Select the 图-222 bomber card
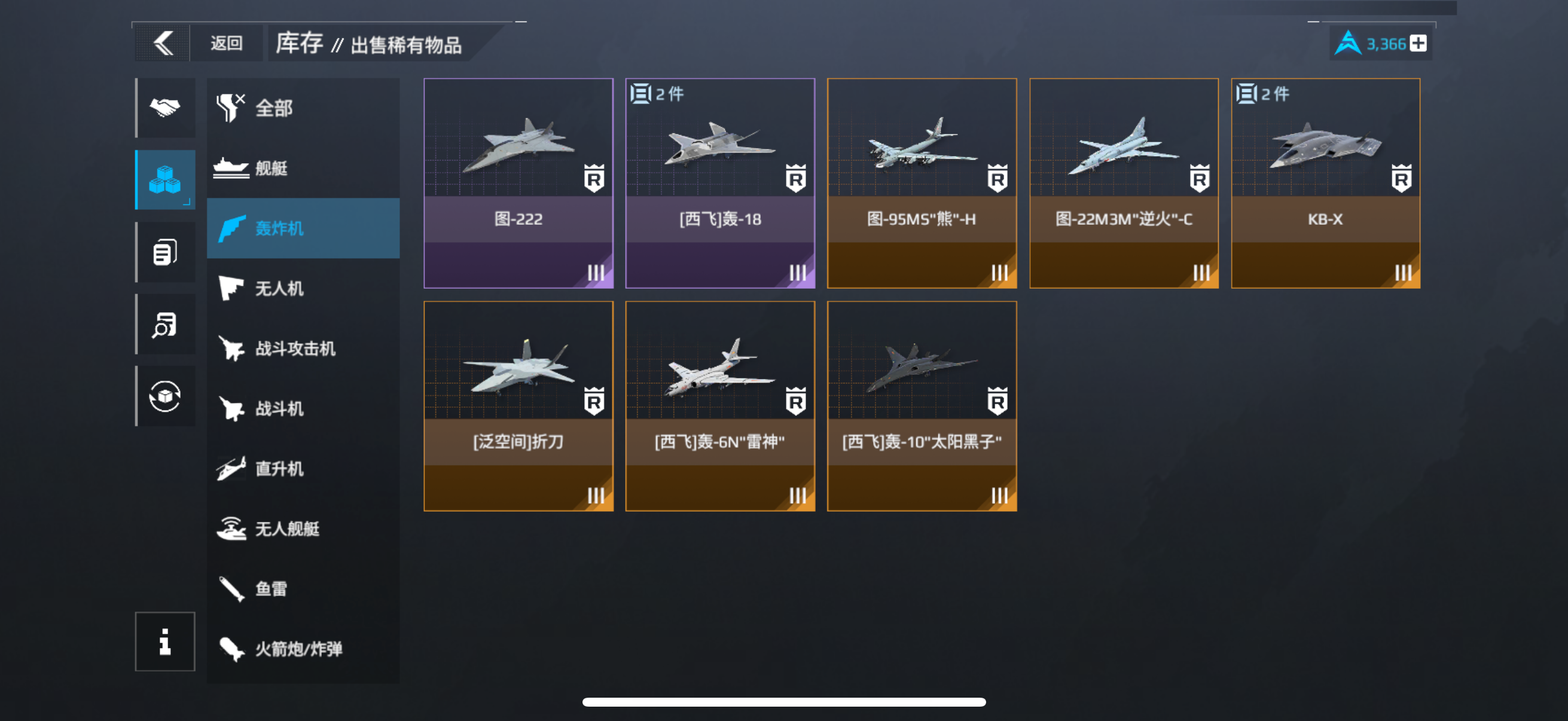 (x=518, y=183)
